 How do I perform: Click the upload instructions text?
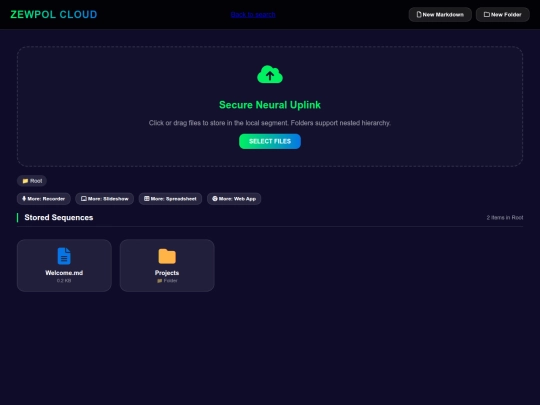click(x=270, y=123)
